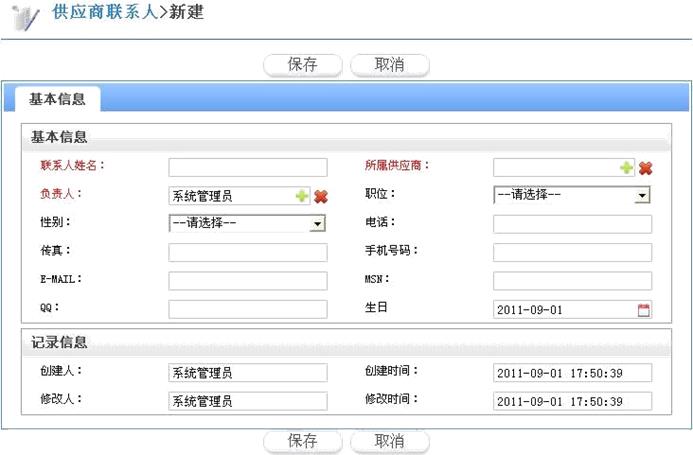693x455 pixels.
Task: Click the red X icon for 所属供应商
Action: point(645,168)
